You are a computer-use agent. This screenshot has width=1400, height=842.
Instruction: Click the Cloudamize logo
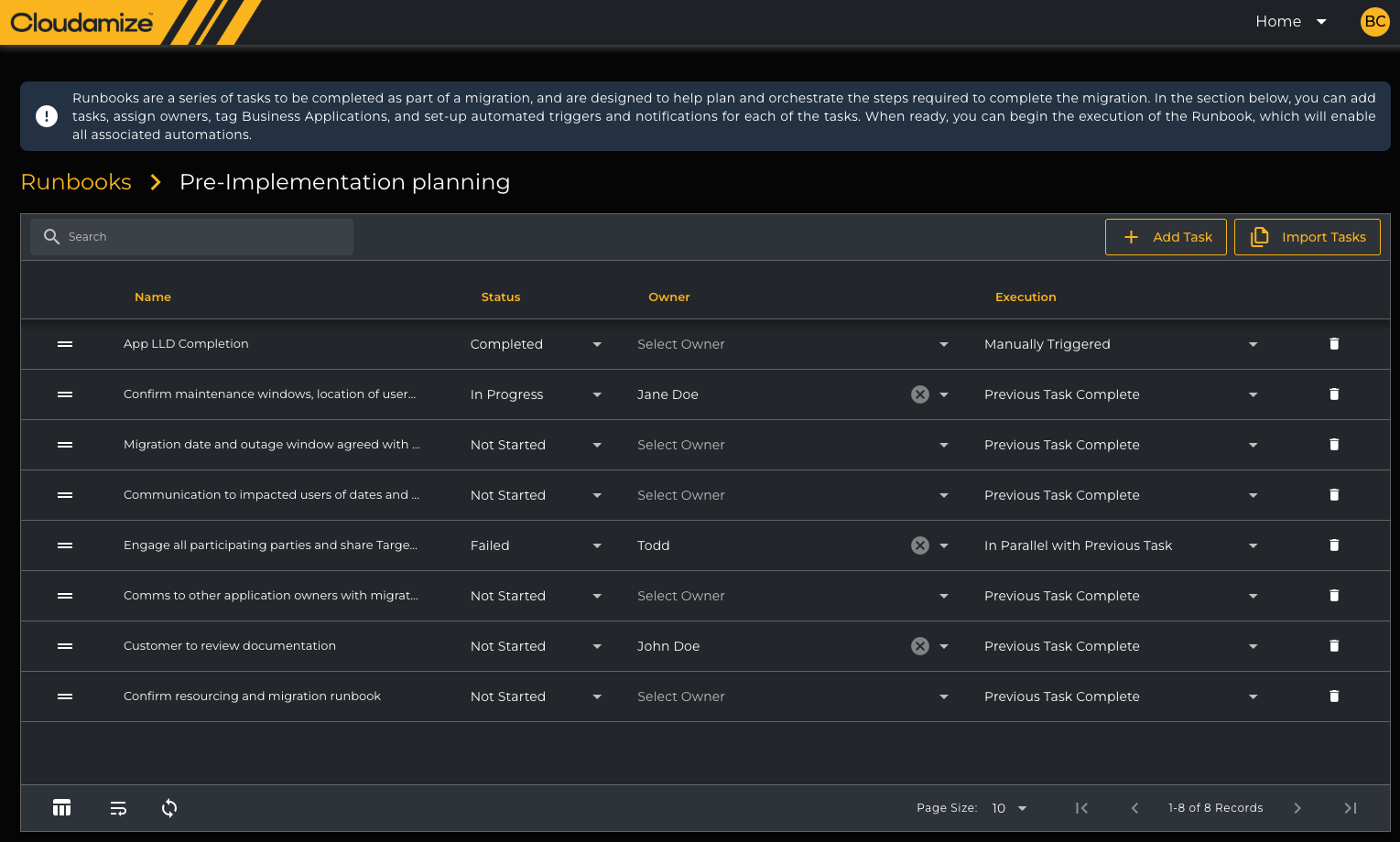(81, 22)
